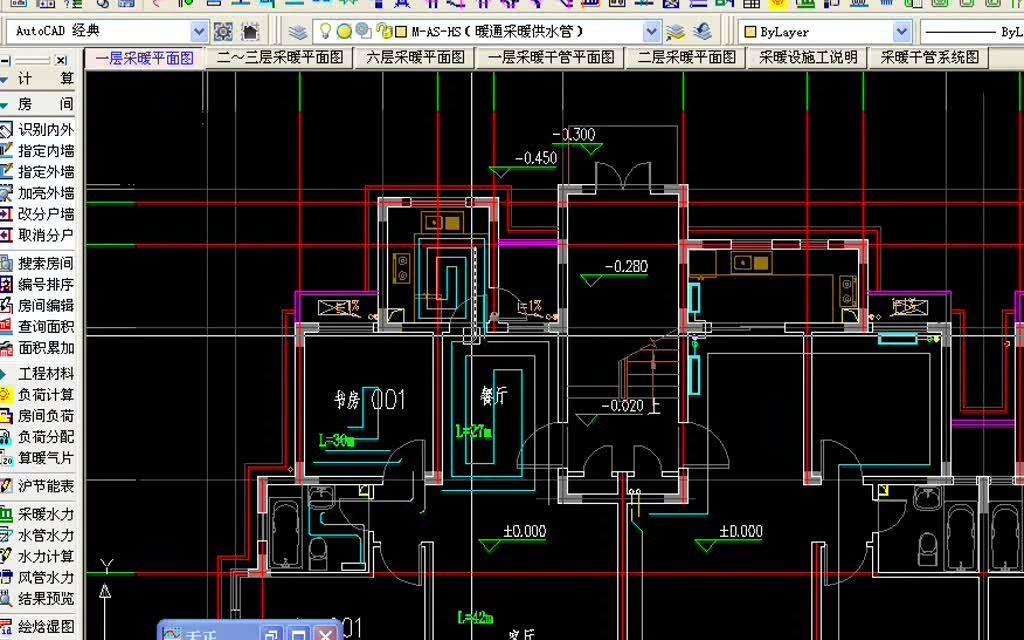This screenshot has width=1024, height=640.
Task: Toggle the layer on/off lightbulb icon
Action: click(325, 31)
